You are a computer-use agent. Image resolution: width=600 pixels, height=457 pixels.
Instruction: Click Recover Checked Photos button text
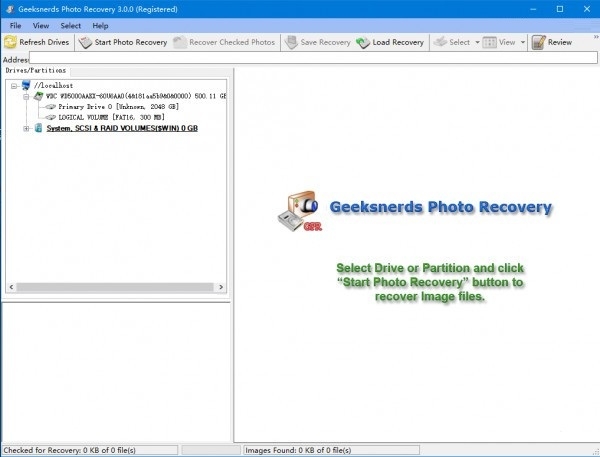(232, 42)
